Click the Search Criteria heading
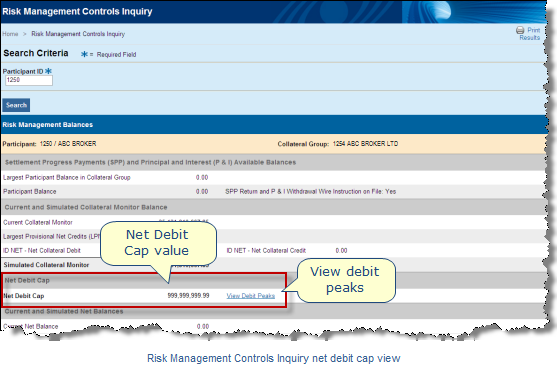This screenshot has height=377, width=557. coord(36,53)
